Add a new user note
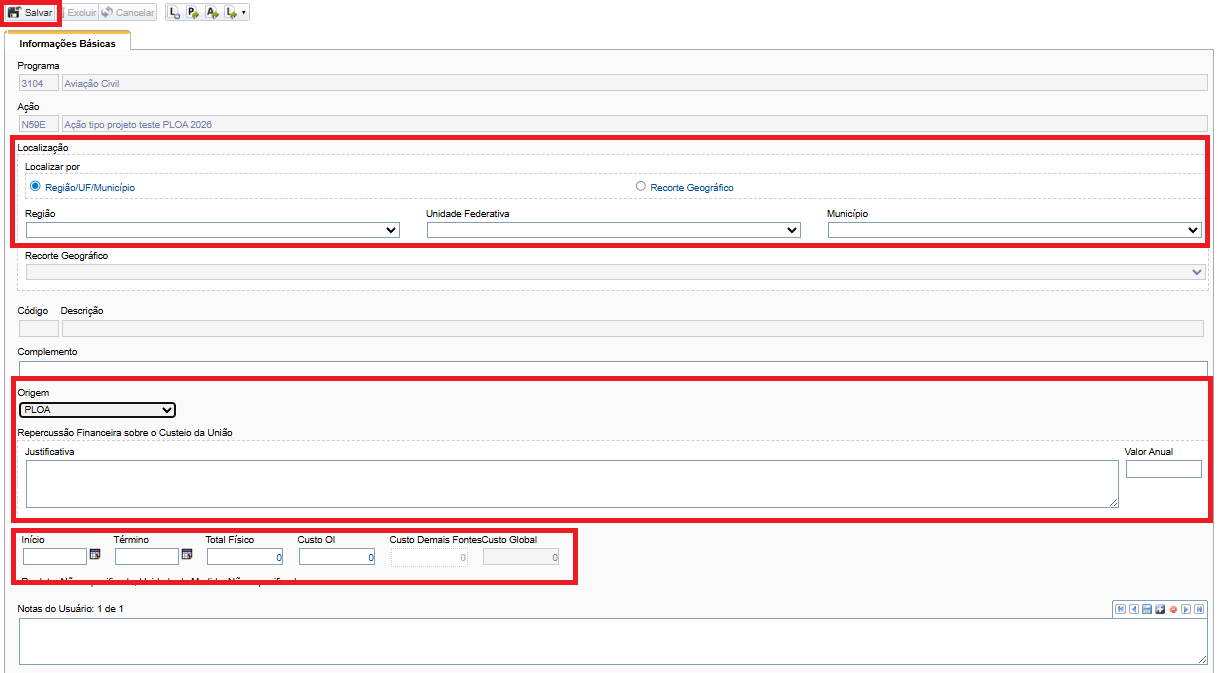Image resolution: width=1218 pixels, height=673 pixels. (1160, 609)
